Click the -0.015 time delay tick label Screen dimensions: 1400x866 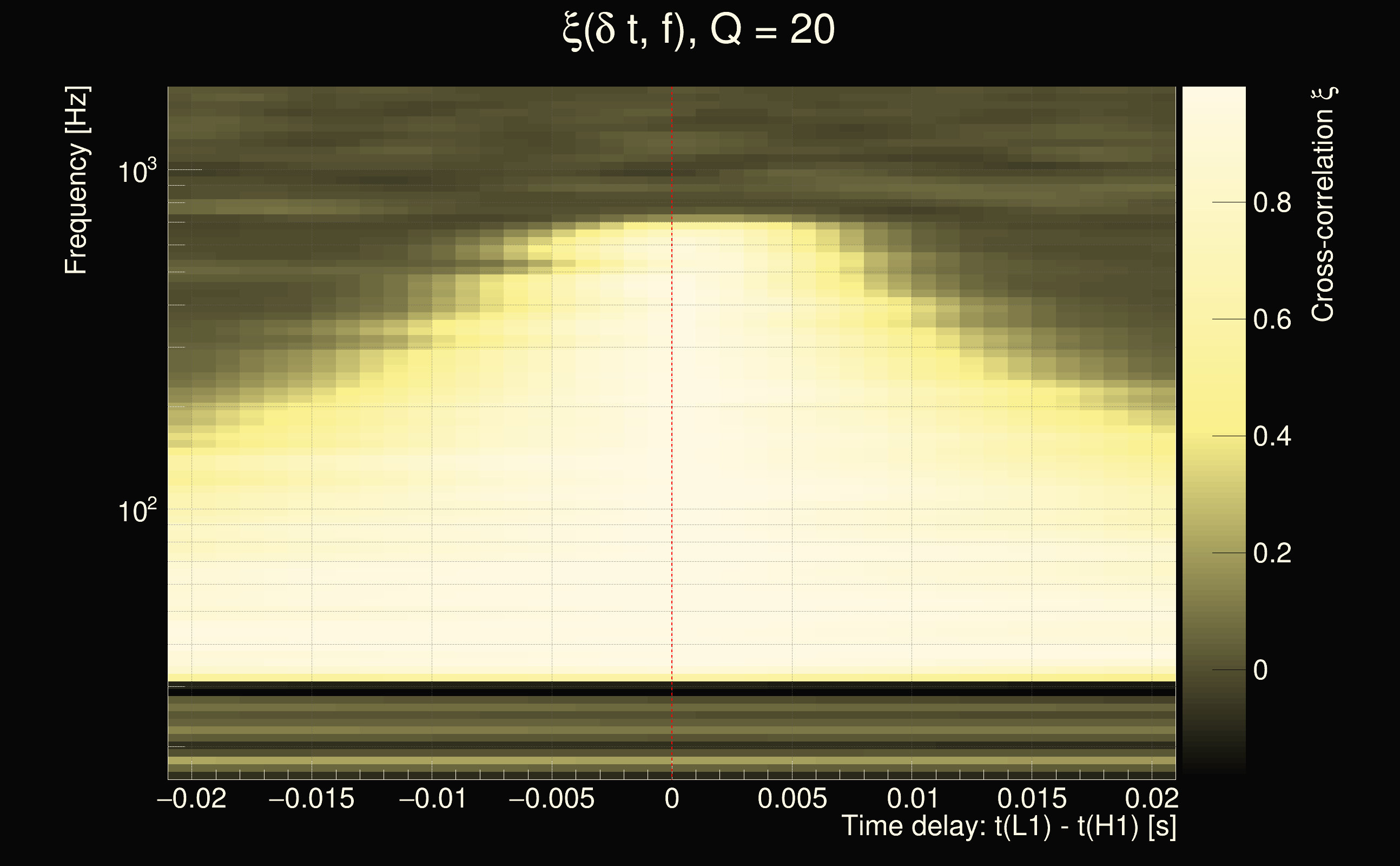coord(312,798)
